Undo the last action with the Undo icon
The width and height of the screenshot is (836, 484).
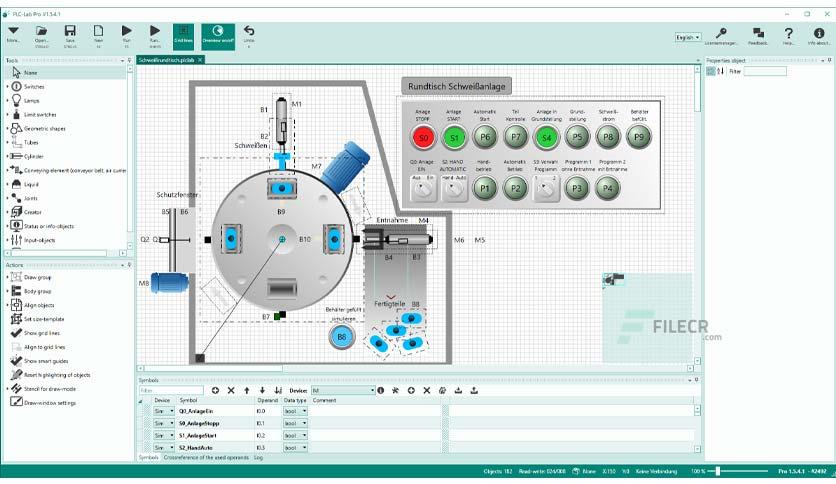coord(248,31)
